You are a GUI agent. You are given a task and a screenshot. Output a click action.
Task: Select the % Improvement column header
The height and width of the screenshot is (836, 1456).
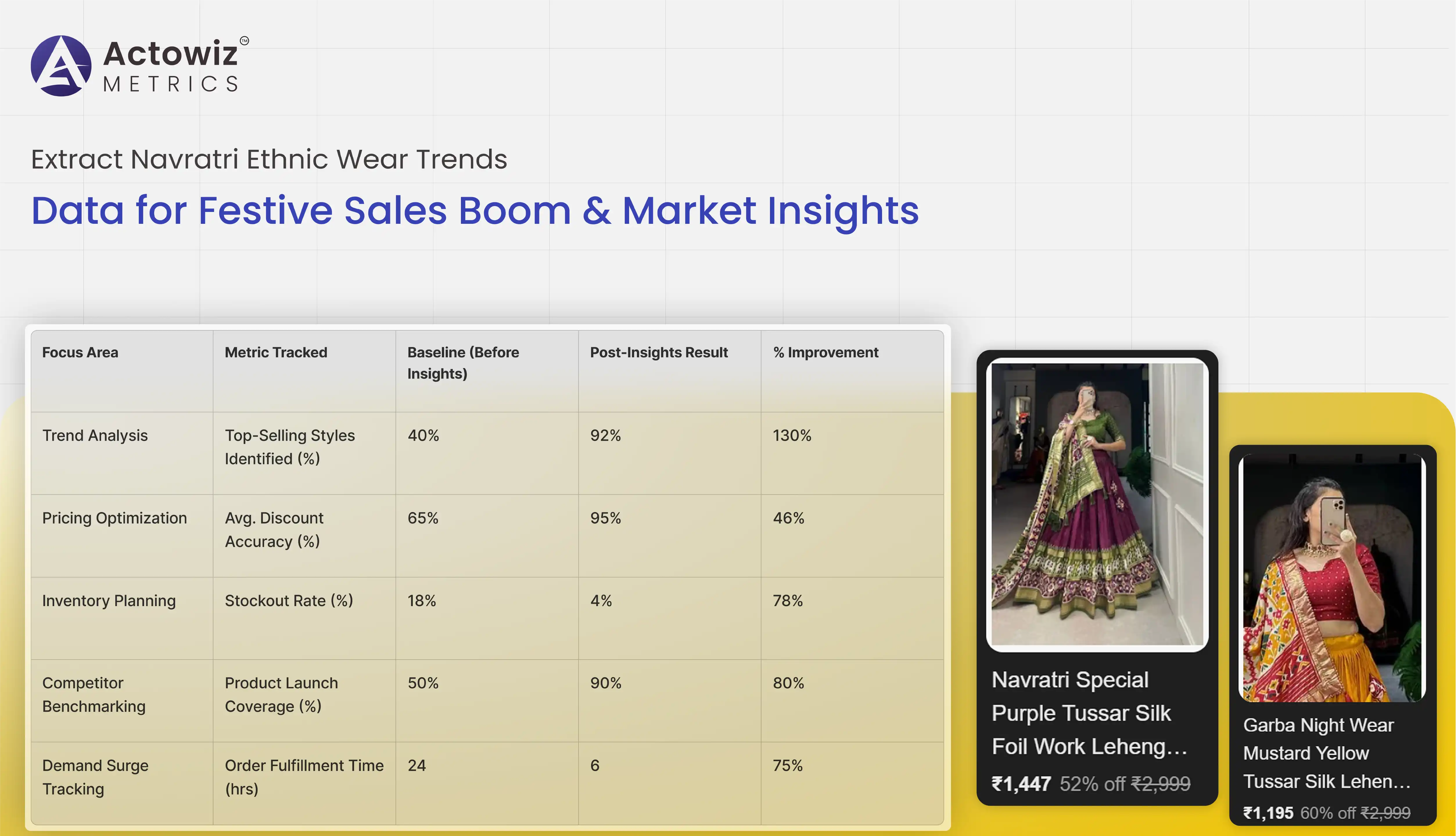tap(825, 353)
